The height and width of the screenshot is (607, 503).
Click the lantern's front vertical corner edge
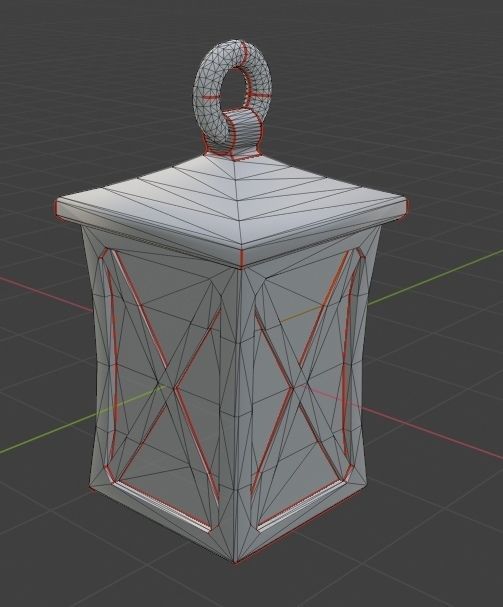pyautogui.click(x=238, y=416)
